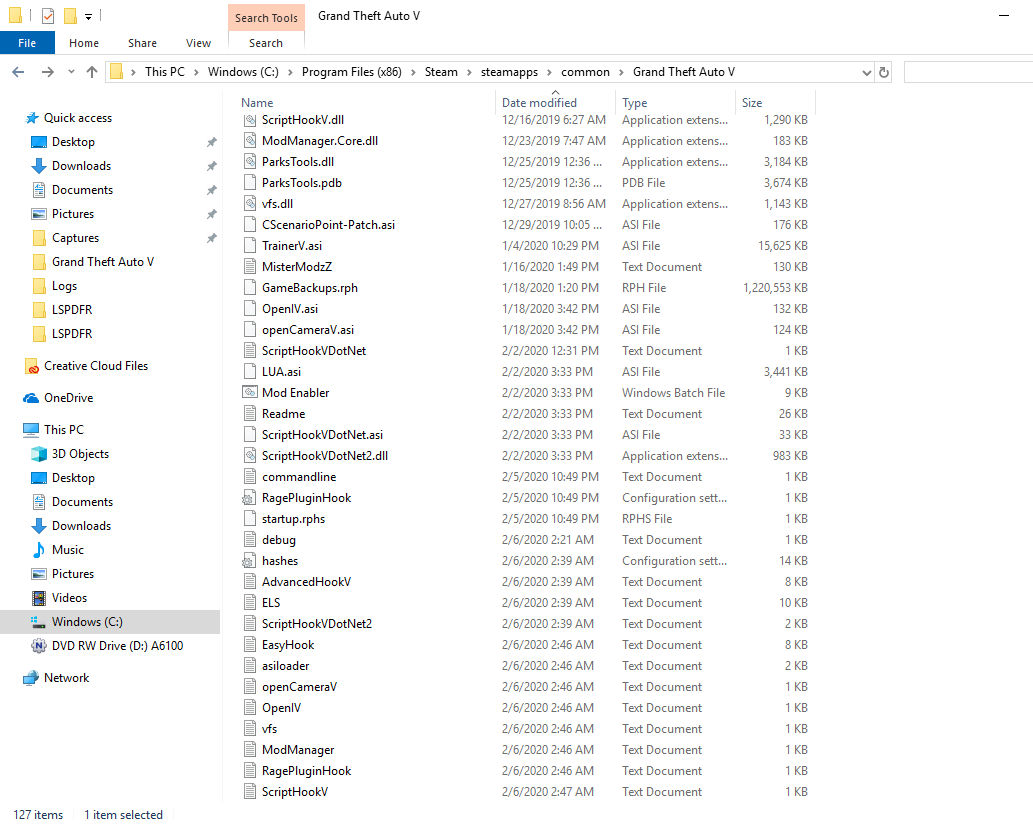
Task: Select This PC in navigation pane
Action: (63, 430)
